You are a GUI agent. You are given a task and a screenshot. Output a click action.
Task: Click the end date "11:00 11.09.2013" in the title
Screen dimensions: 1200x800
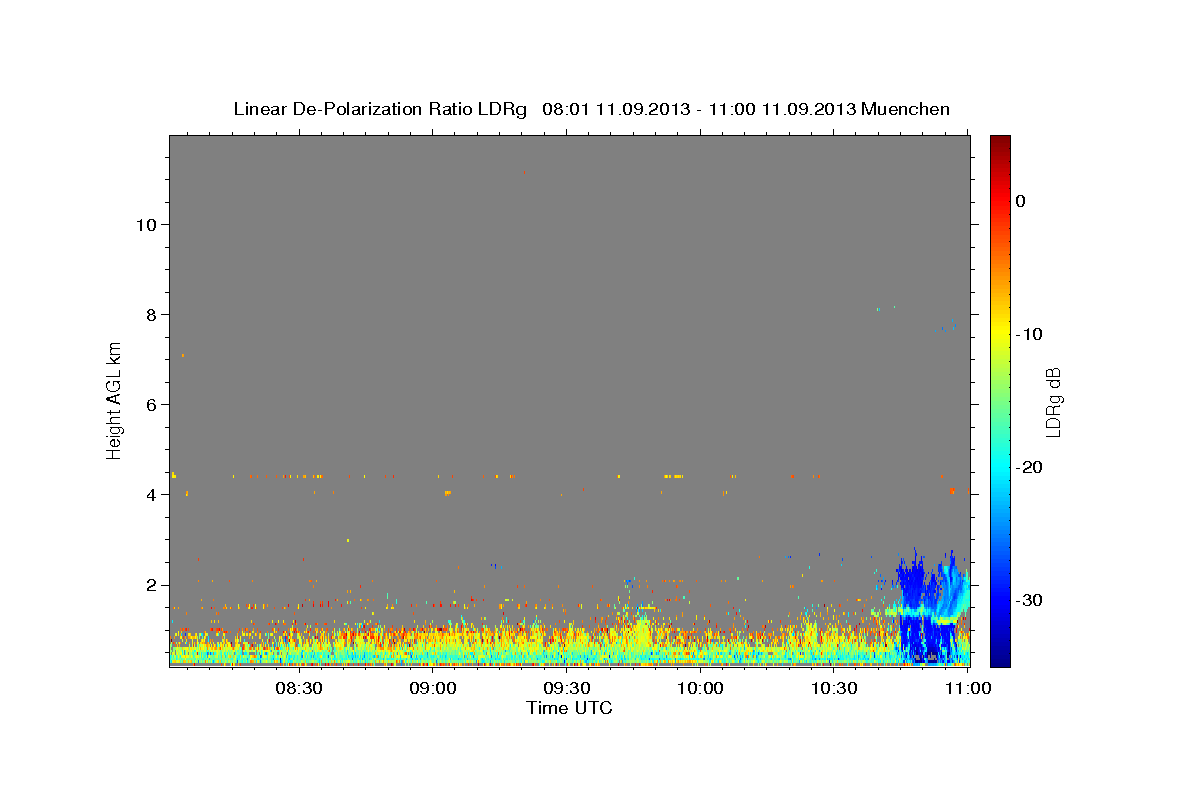[782, 109]
